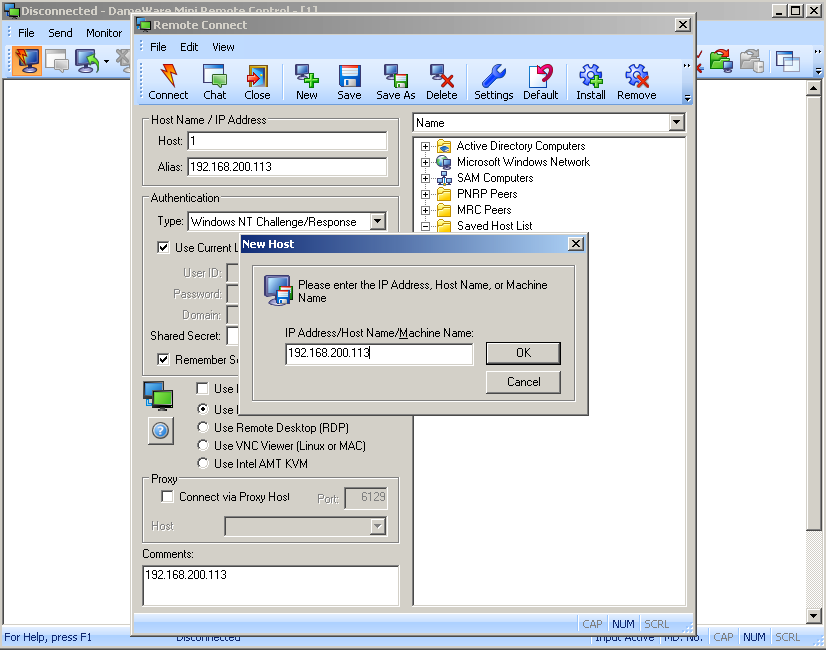Open Chat from the toolbar

214,82
